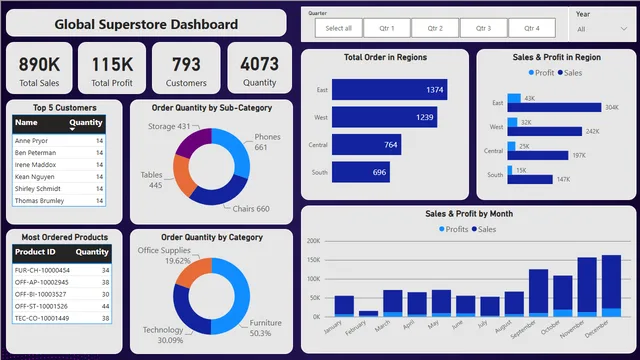The width and height of the screenshot is (640, 360).
Task: Click the East 43K profit bar
Action: (514, 98)
